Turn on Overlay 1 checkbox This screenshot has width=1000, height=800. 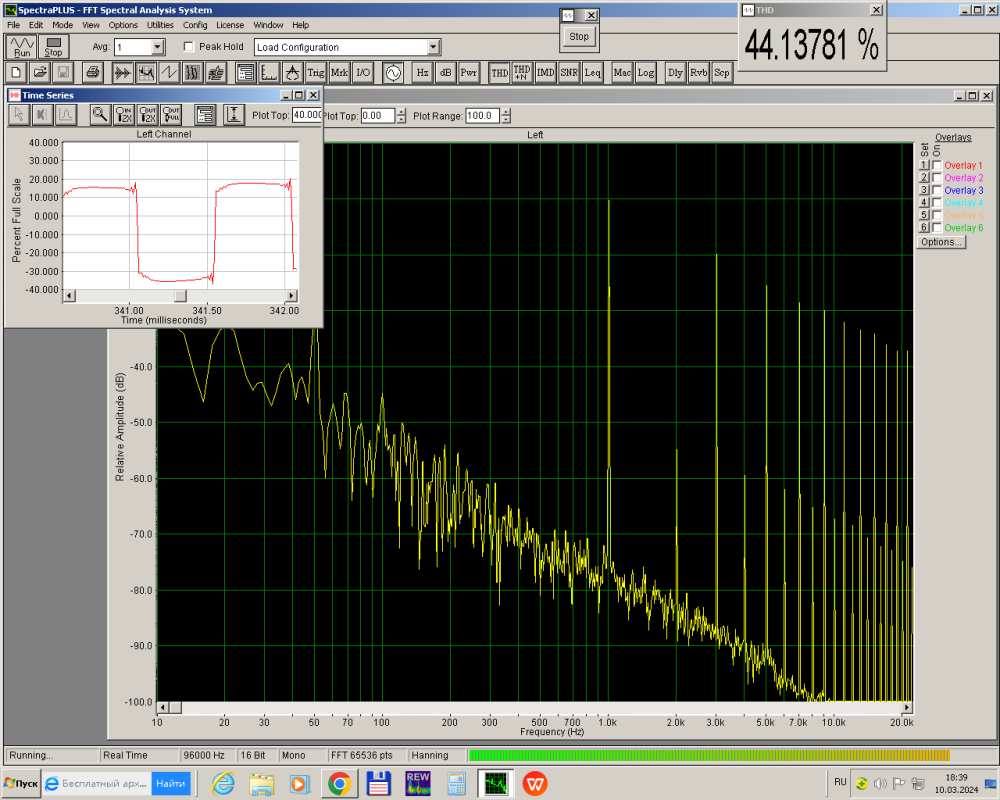pyautogui.click(x=937, y=165)
